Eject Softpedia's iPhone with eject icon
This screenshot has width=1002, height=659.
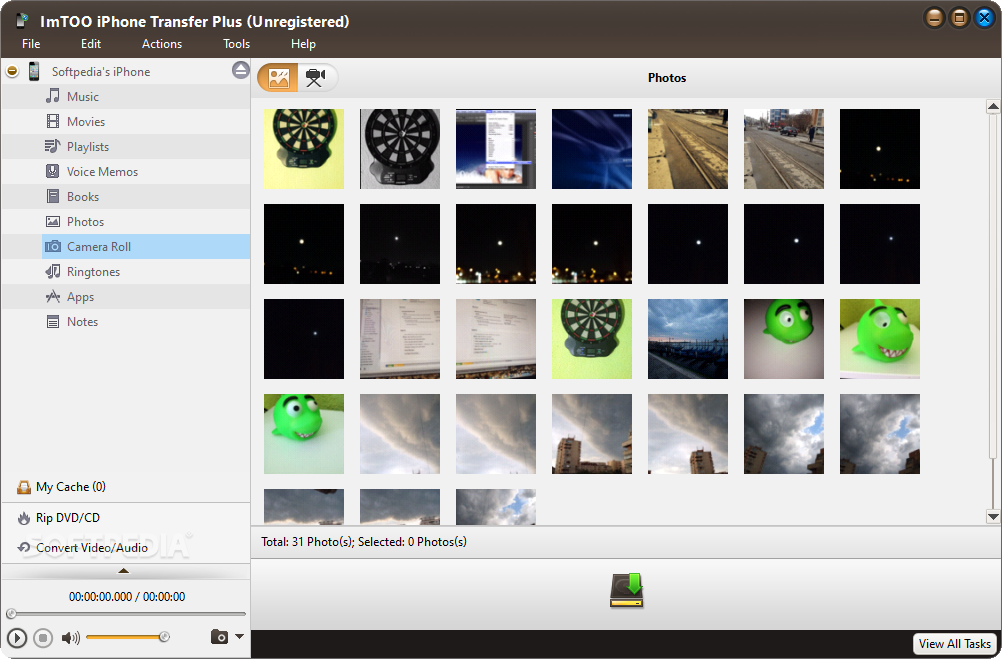[x=240, y=70]
